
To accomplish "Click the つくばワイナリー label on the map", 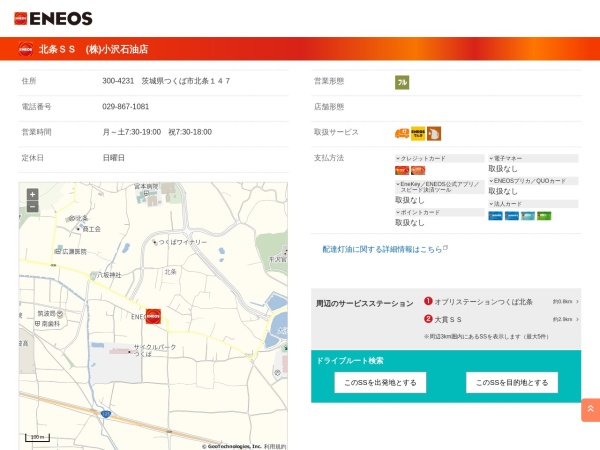I will pyautogui.click(x=183, y=242).
